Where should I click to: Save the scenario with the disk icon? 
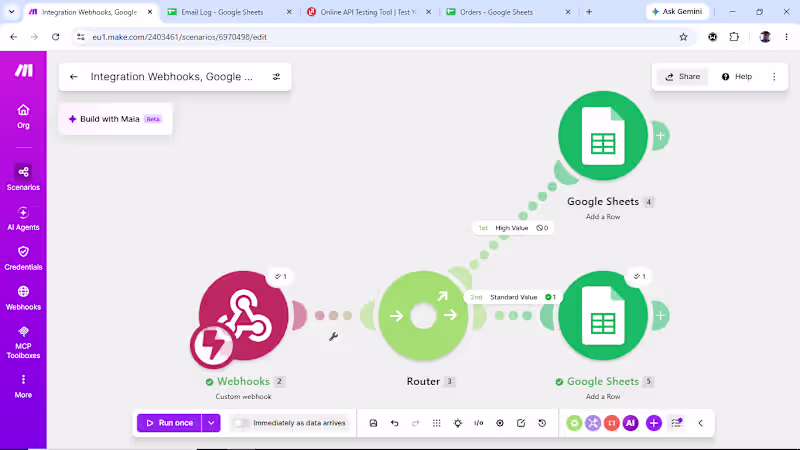[x=373, y=423]
